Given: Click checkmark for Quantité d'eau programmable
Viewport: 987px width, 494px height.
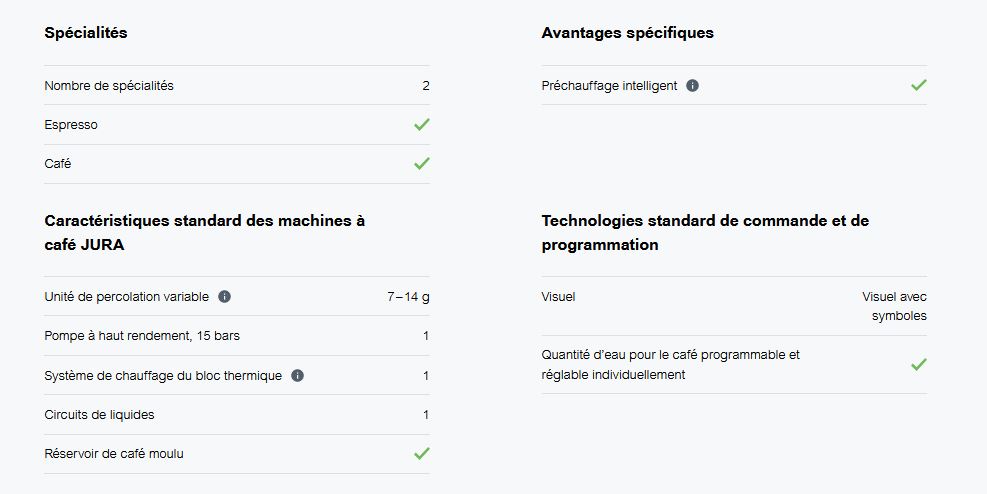Looking at the screenshot, I should tap(919, 364).
